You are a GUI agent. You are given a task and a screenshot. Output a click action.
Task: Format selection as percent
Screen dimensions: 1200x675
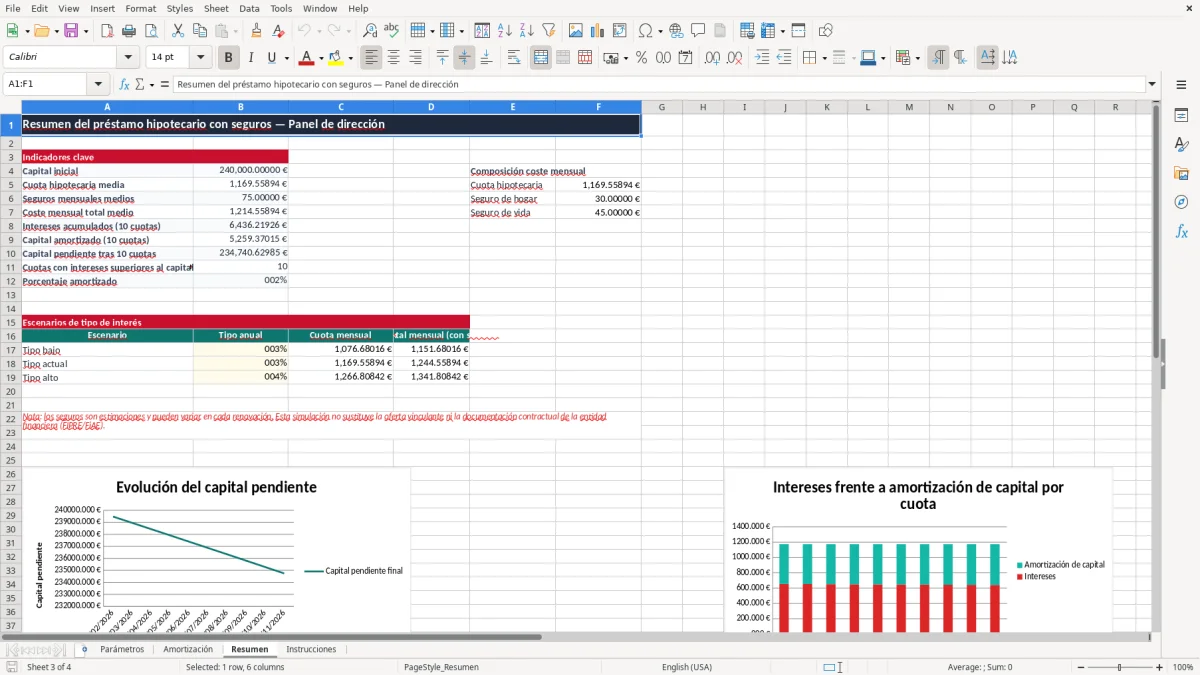click(x=641, y=58)
